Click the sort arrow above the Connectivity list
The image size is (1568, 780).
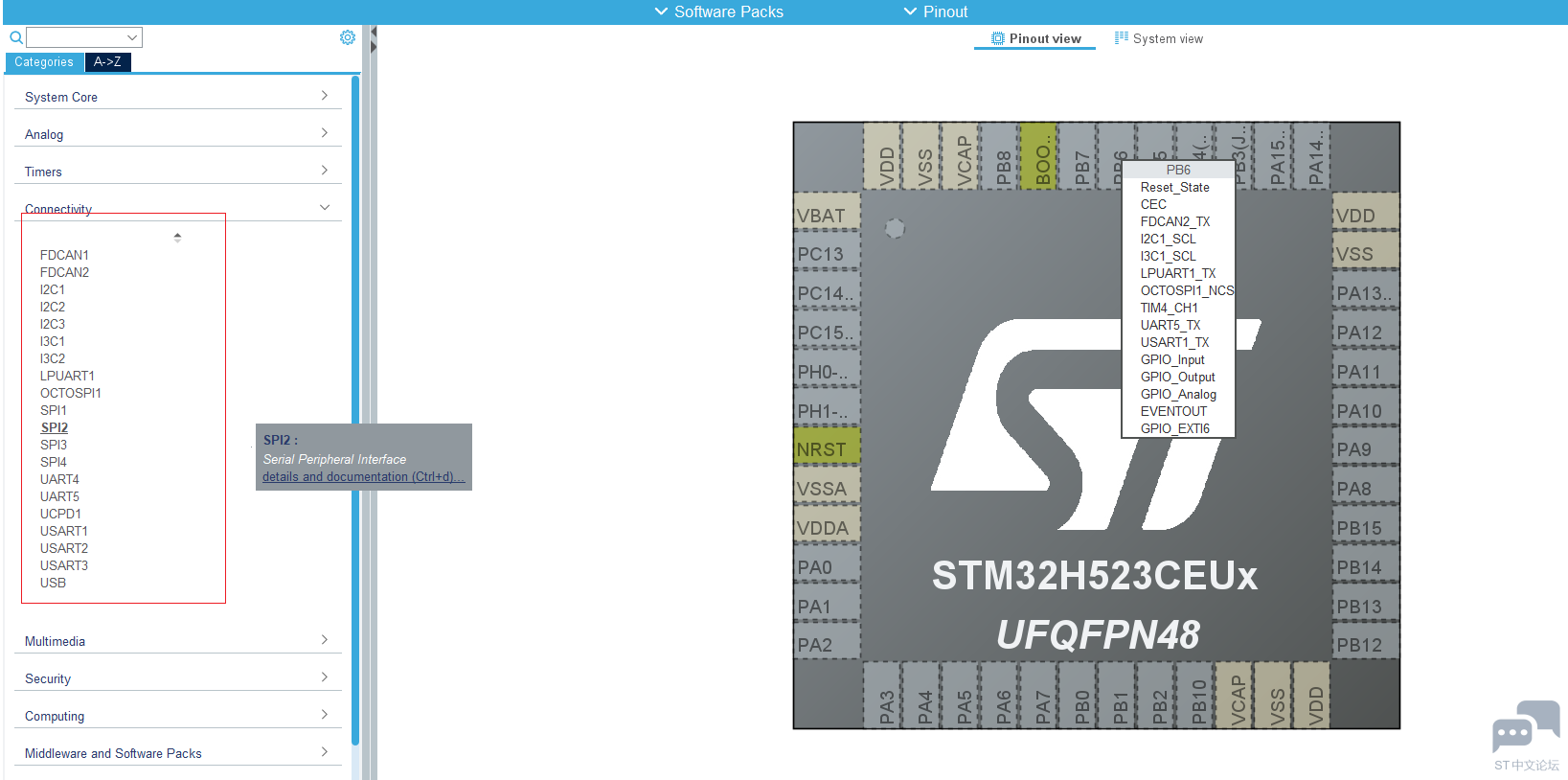click(x=177, y=237)
